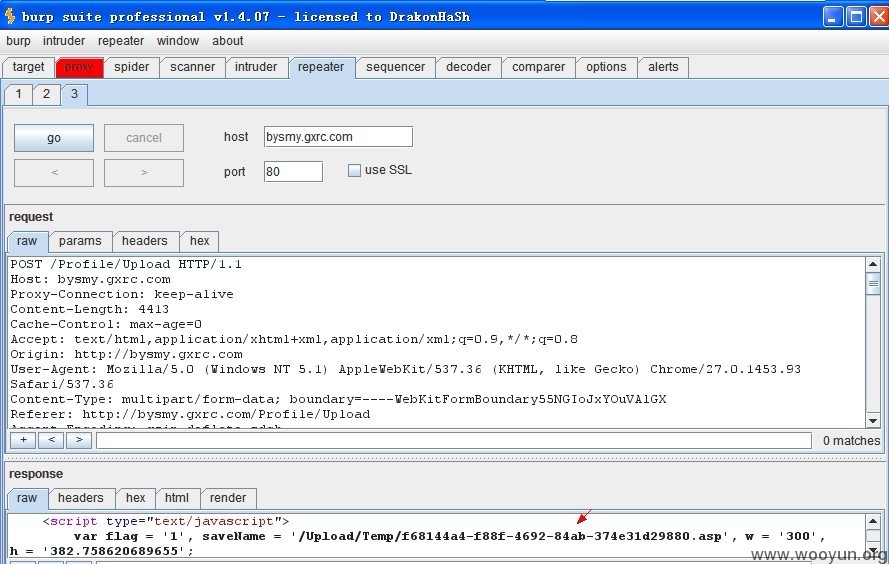Open the about menu

[228, 41]
